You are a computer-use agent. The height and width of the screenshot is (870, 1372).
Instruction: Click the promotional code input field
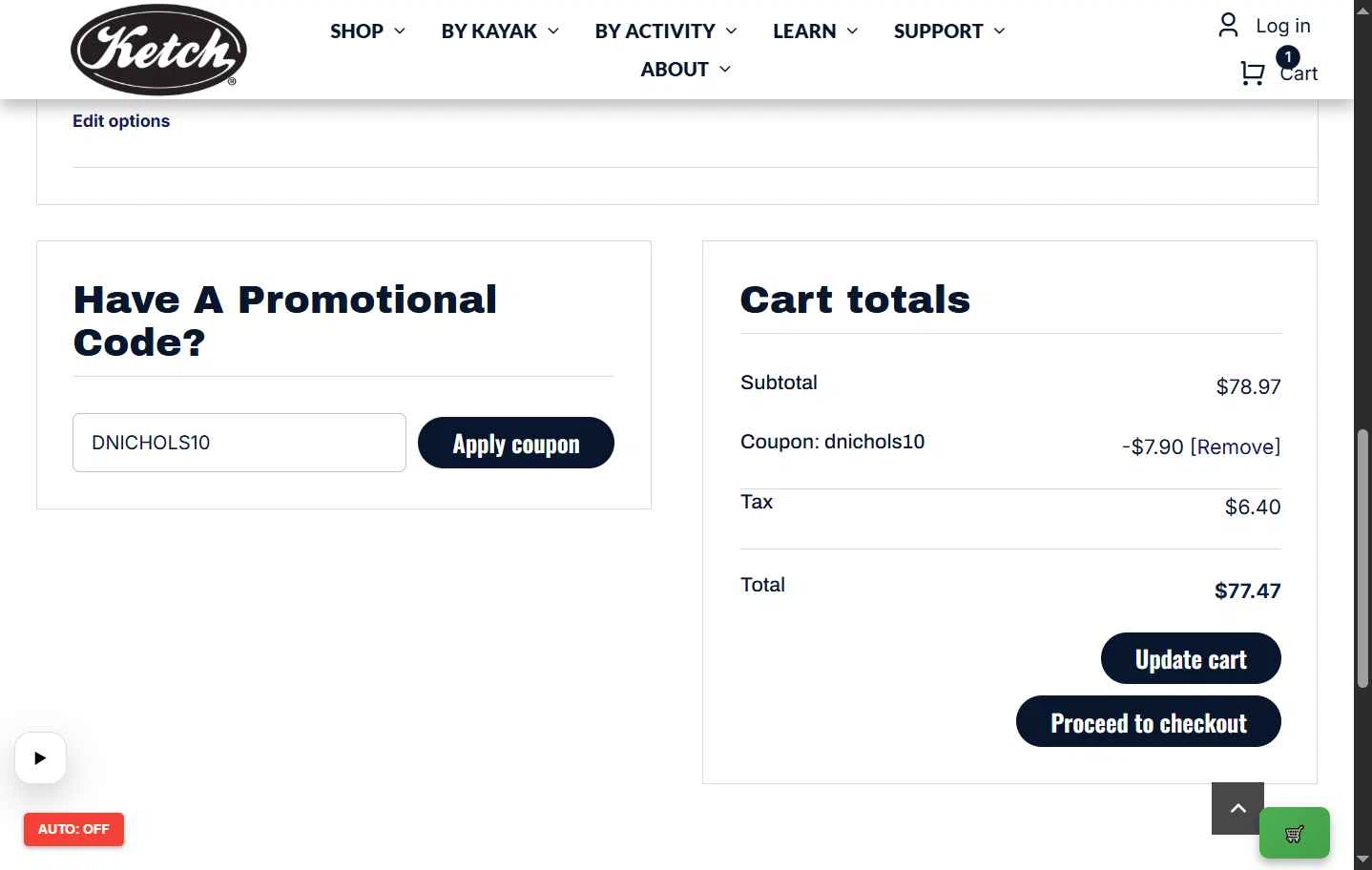239,443
